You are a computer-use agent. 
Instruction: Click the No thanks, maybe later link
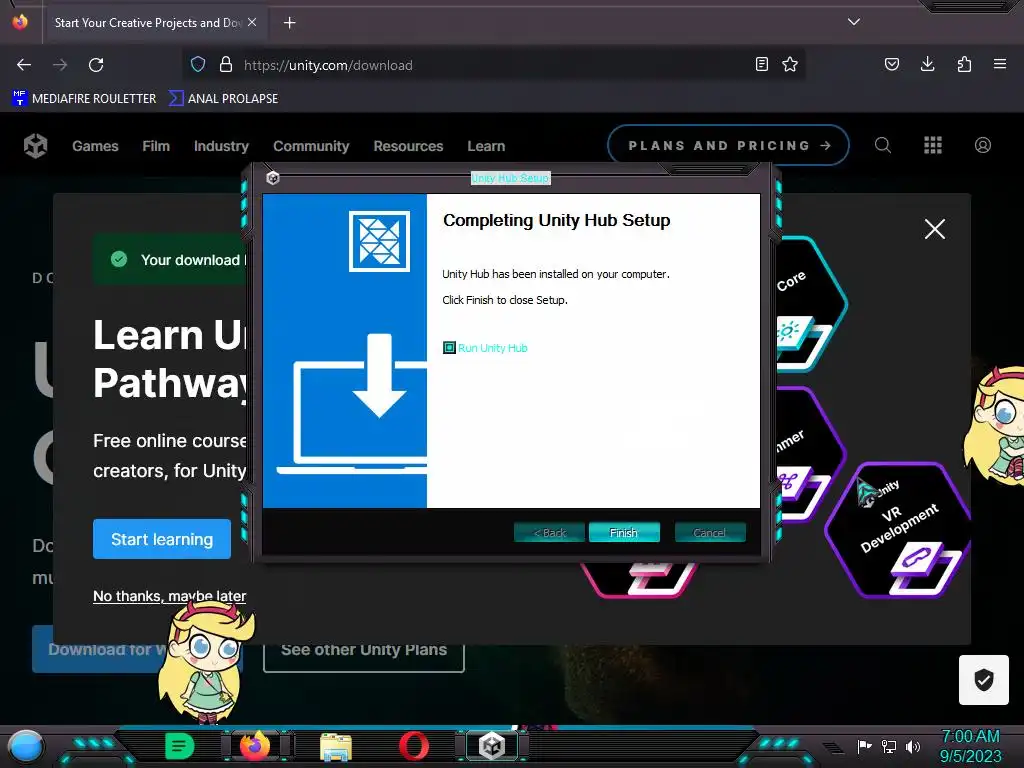click(170, 596)
